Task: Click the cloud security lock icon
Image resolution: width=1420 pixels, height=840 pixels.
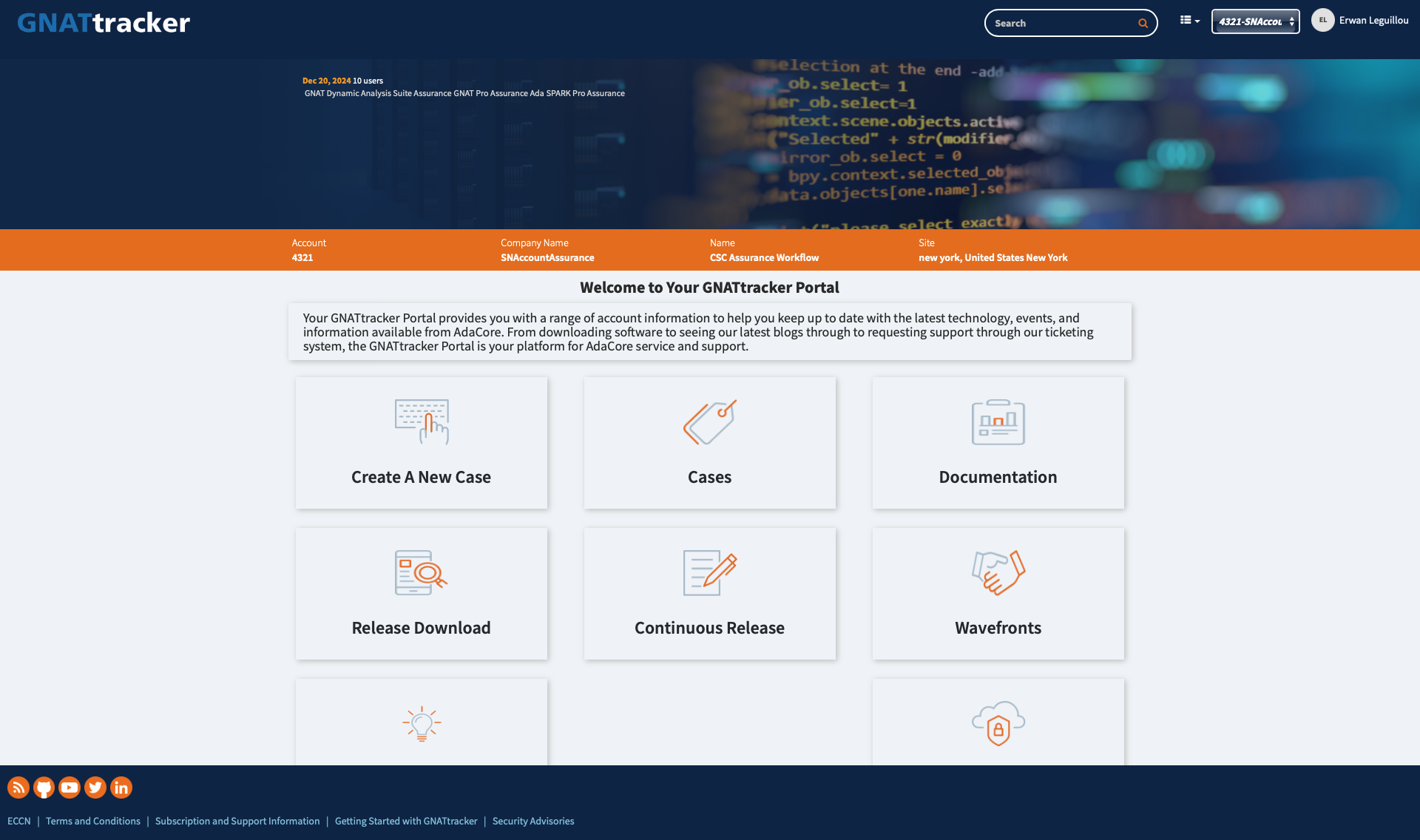Action: tap(998, 724)
